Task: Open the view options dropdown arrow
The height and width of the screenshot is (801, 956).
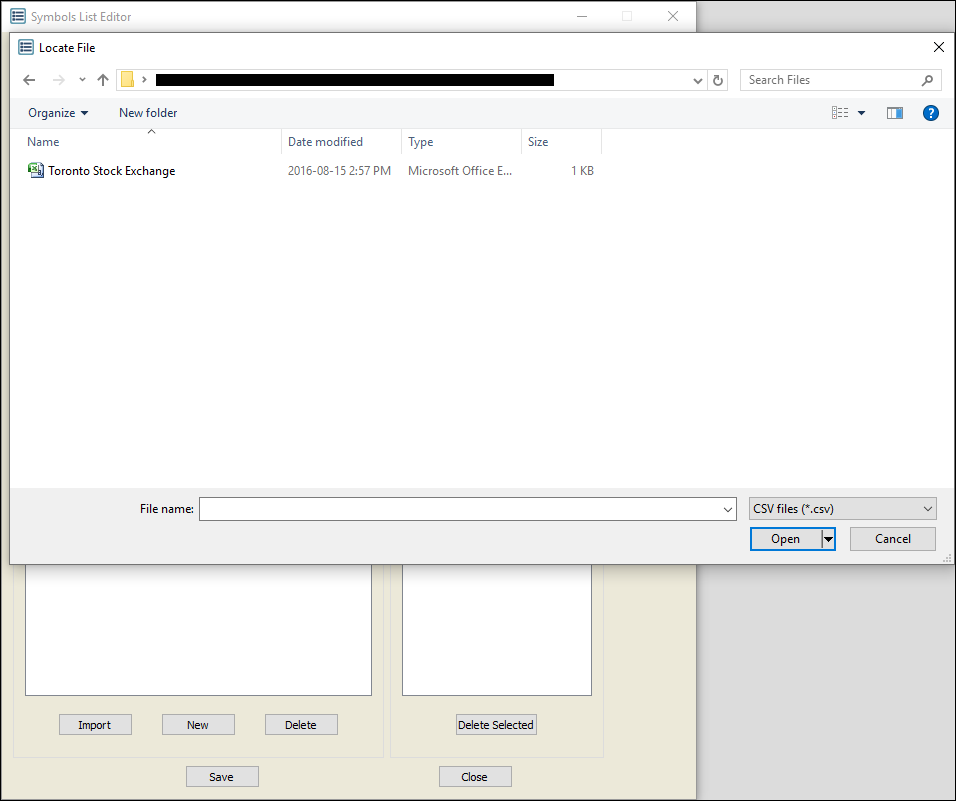Action: [862, 113]
